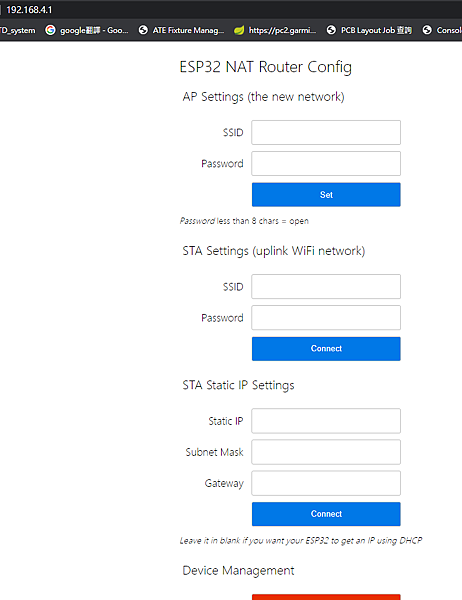Image resolution: width=462 pixels, height=600 pixels.
Task: Focus the Subnet Mask input field
Action: click(326, 452)
